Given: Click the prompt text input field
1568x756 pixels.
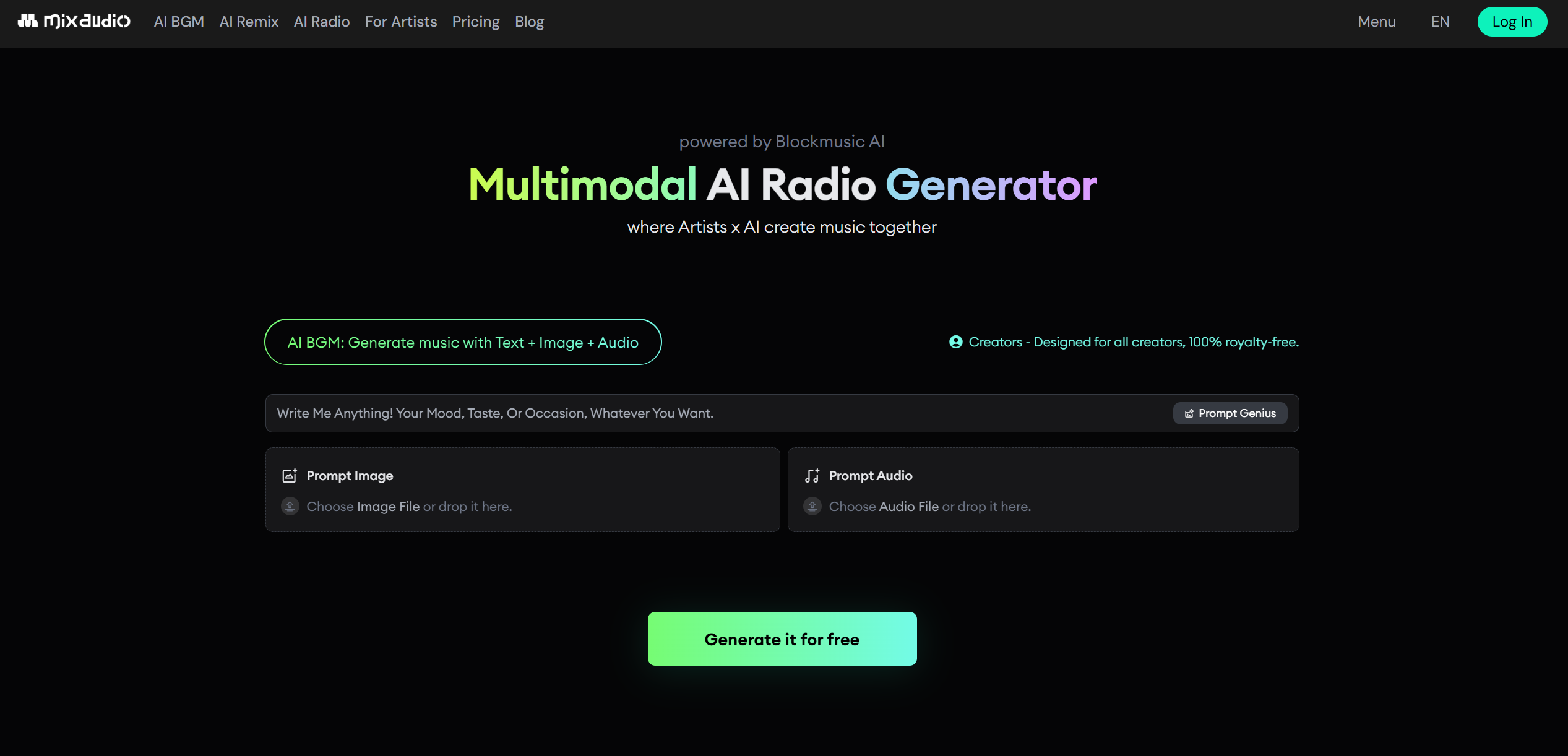Looking at the screenshot, I should (681, 413).
